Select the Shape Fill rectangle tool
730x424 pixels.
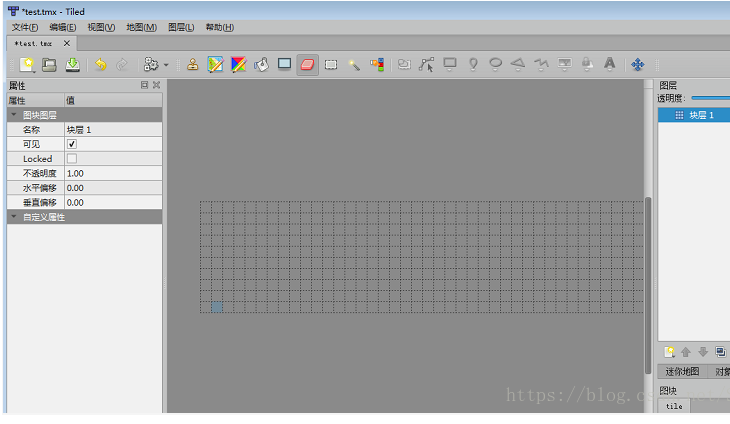point(284,64)
